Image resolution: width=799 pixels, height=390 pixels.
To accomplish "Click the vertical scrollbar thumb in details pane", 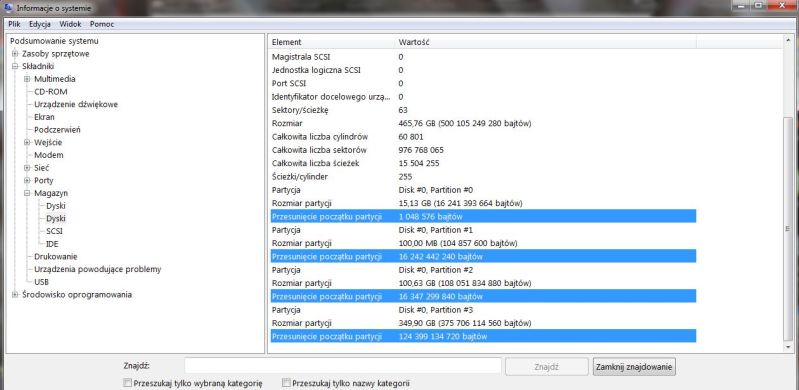I will click(788, 229).
